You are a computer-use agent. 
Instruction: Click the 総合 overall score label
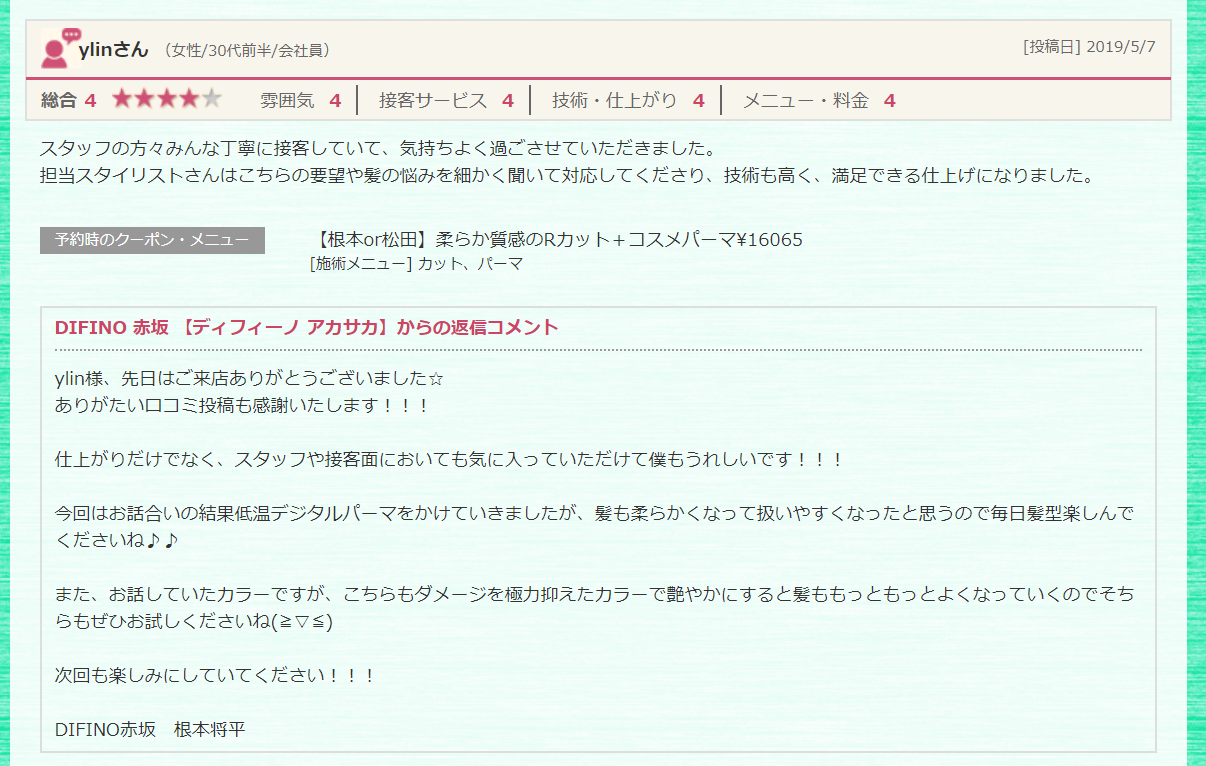pyautogui.click(x=59, y=100)
